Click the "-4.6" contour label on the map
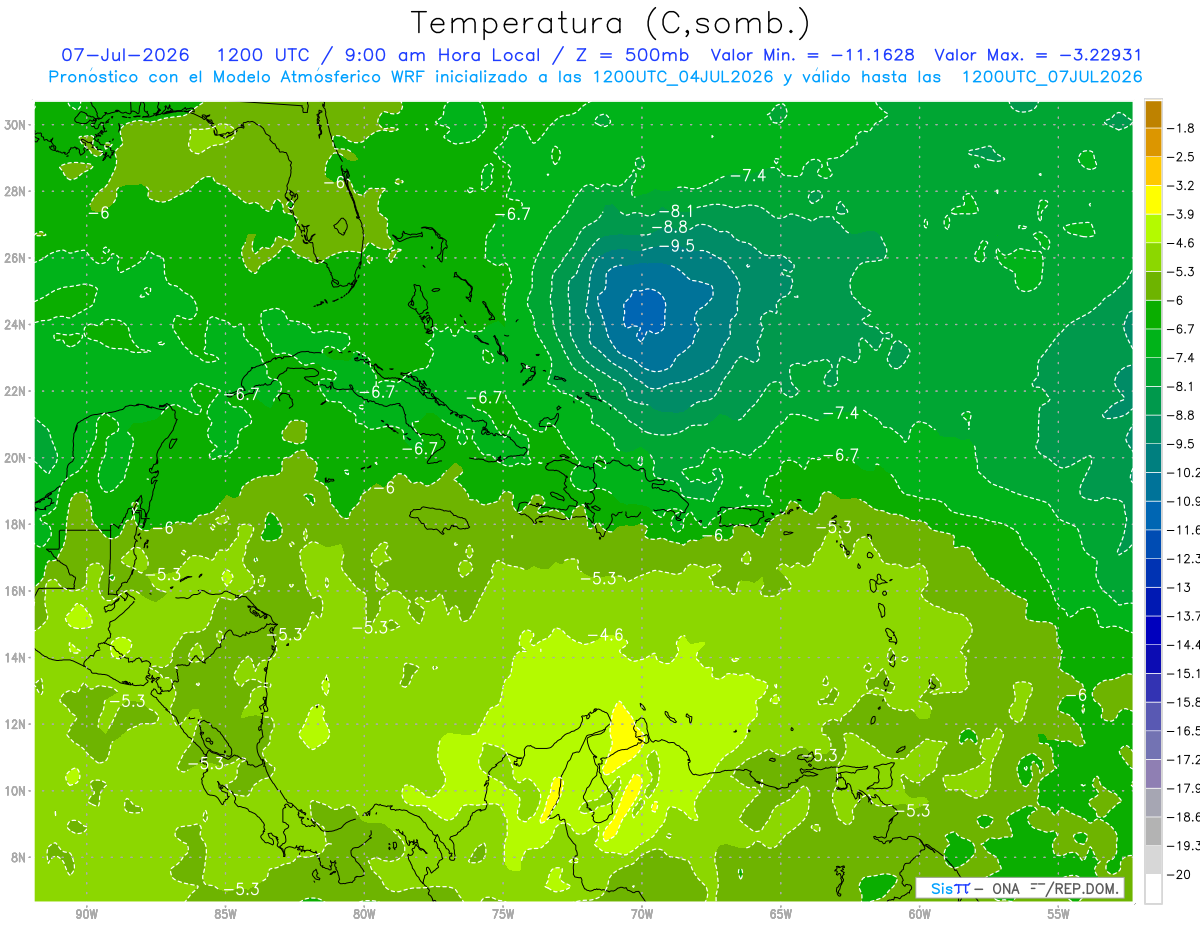The width and height of the screenshot is (1200, 927). coord(606,635)
